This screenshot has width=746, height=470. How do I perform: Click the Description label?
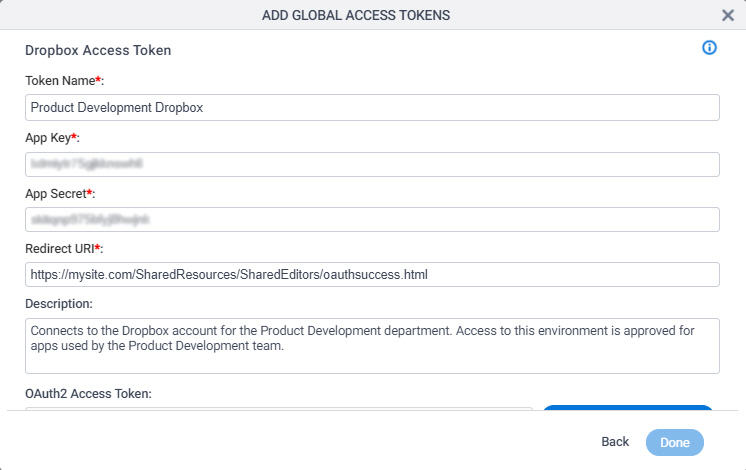[59, 304]
